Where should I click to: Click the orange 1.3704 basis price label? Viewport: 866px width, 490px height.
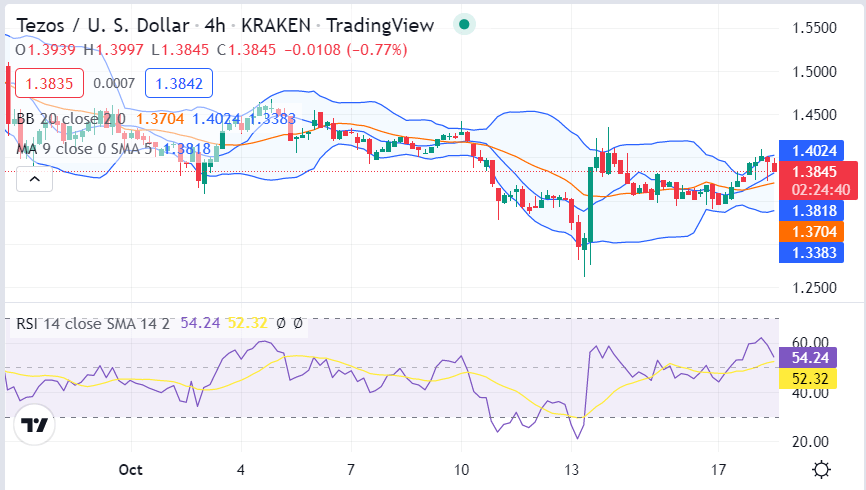(x=811, y=231)
